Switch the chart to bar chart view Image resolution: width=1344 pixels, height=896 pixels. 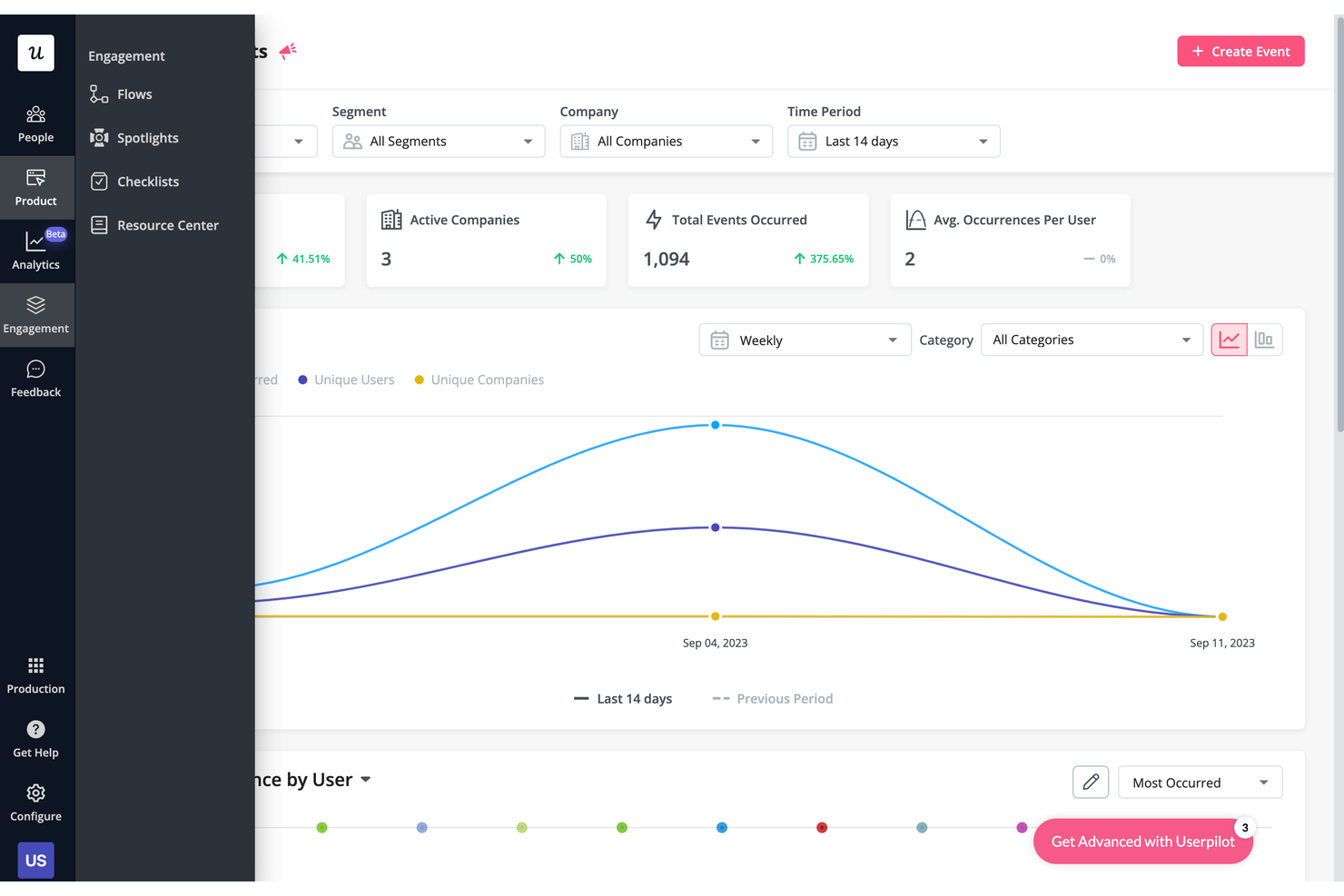pos(1264,339)
